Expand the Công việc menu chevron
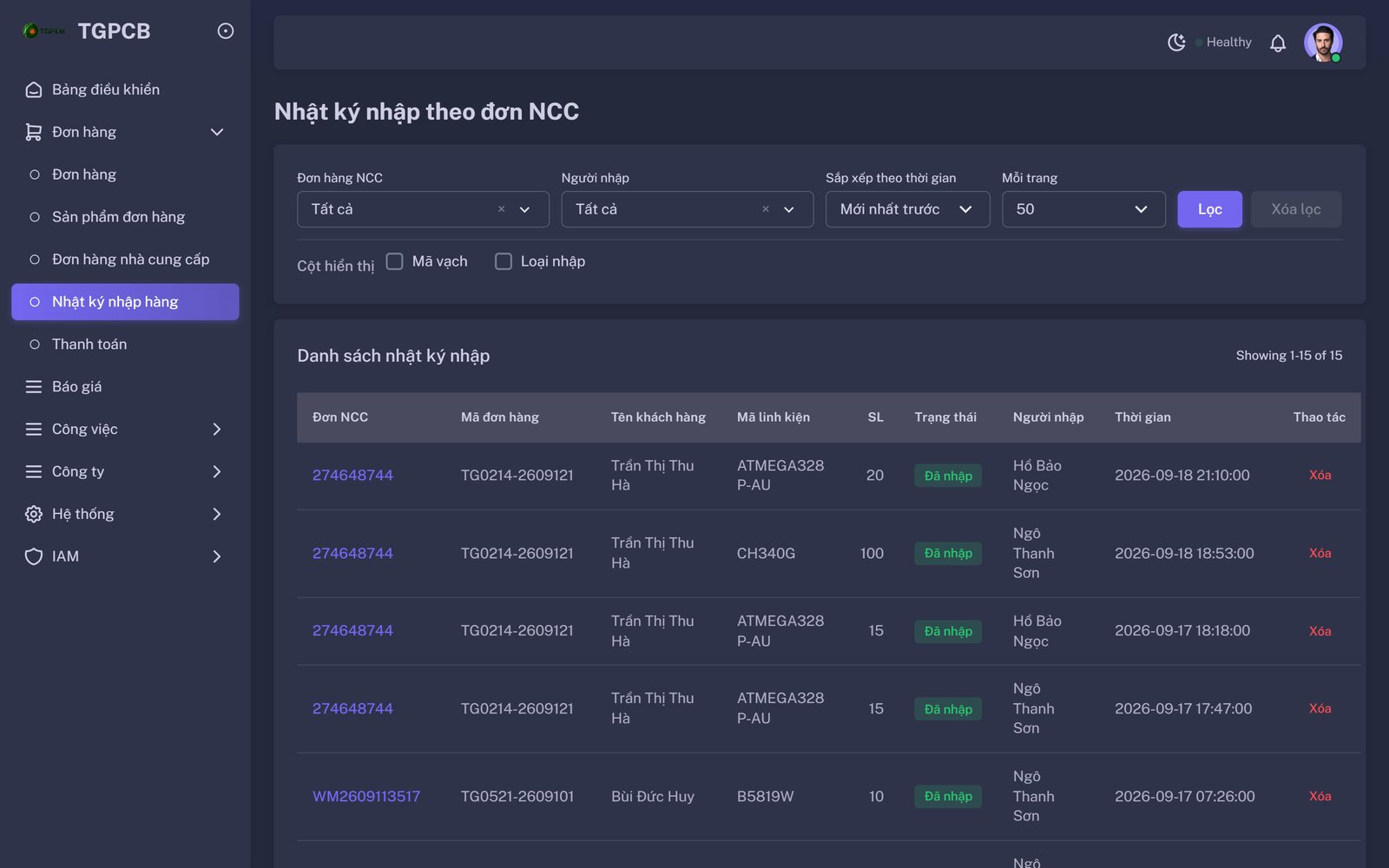Screen dimensions: 1389x868 [x=217, y=429]
